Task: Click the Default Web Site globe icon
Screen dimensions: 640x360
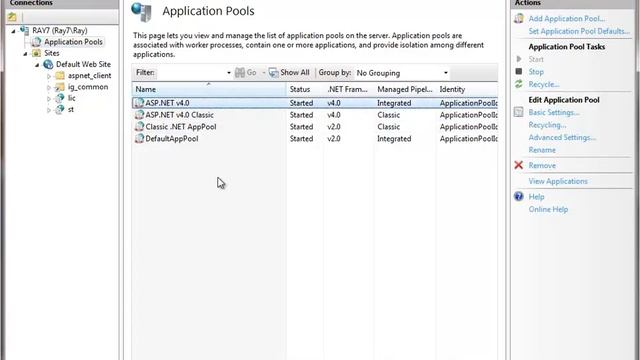Action: [x=48, y=64]
